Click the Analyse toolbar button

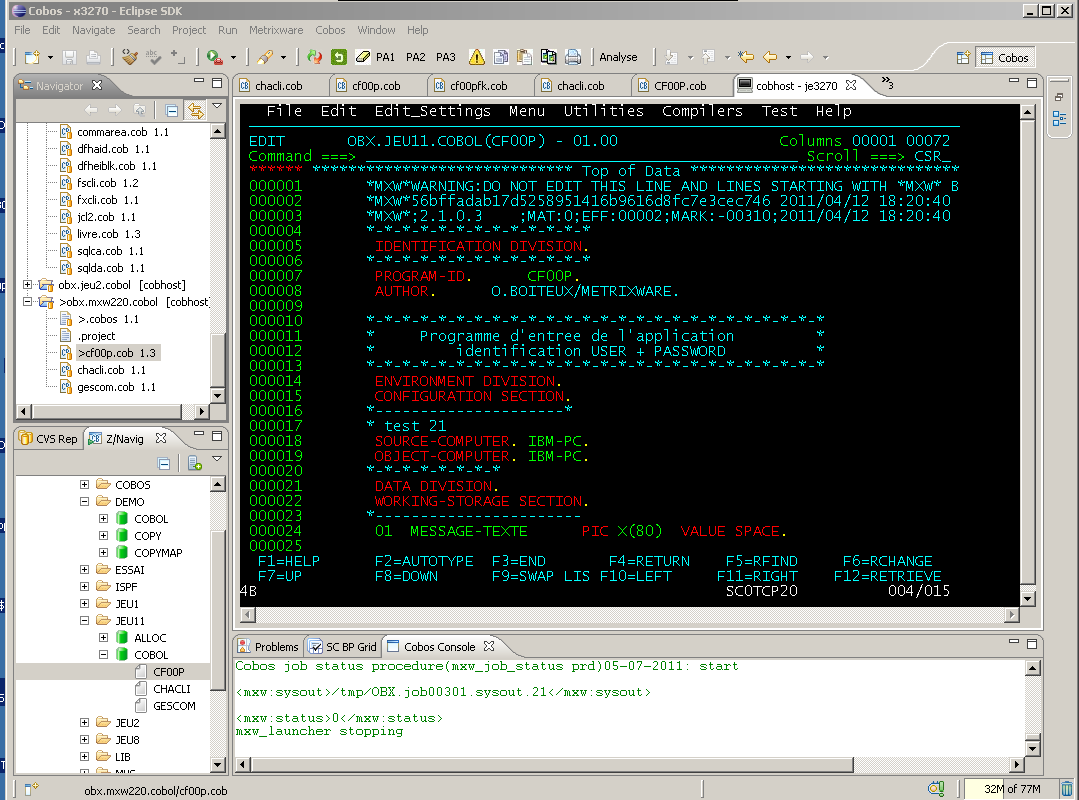click(x=618, y=57)
